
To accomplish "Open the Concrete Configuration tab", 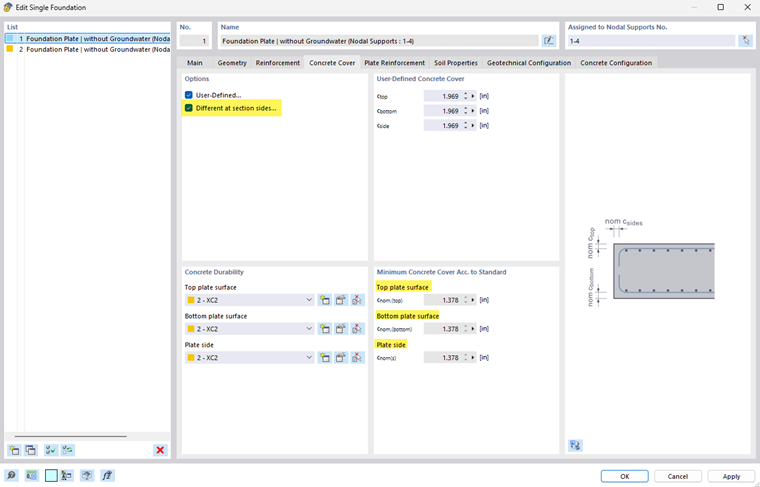I will (x=616, y=63).
